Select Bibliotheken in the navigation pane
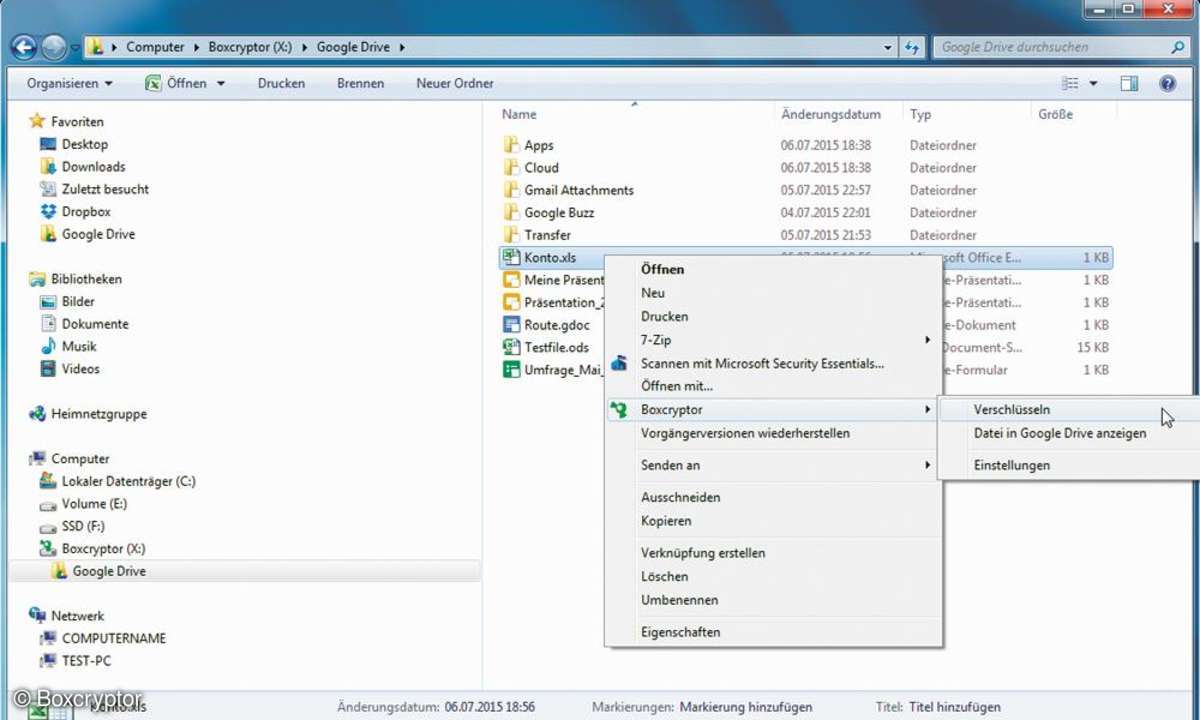This screenshot has width=1200, height=720. click(x=86, y=279)
